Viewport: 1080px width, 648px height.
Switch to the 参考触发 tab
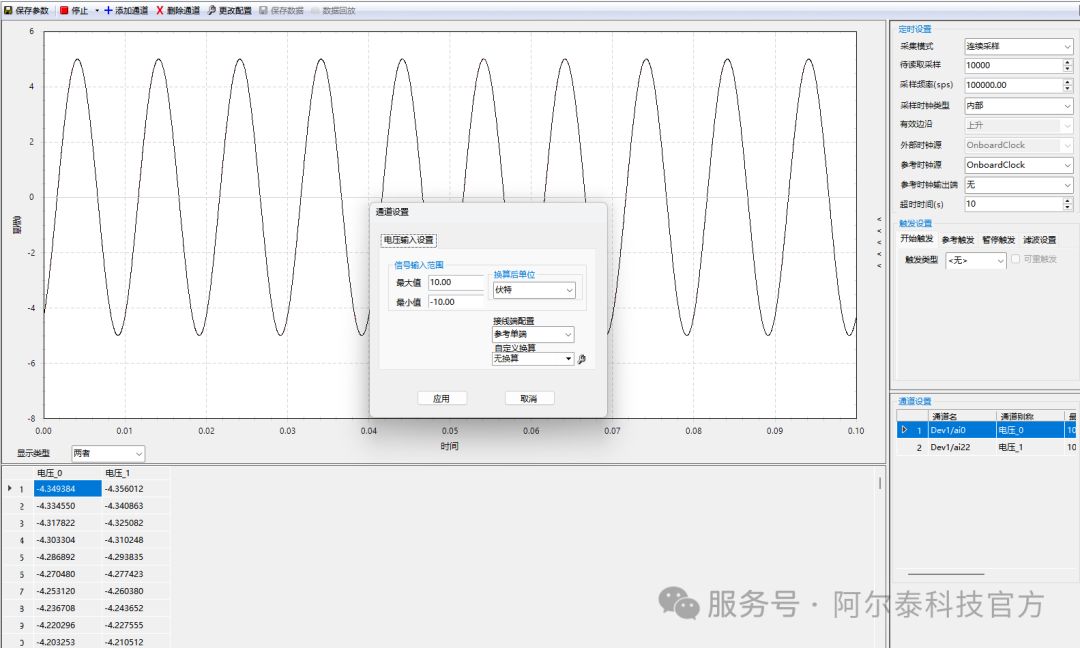[957, 240]
